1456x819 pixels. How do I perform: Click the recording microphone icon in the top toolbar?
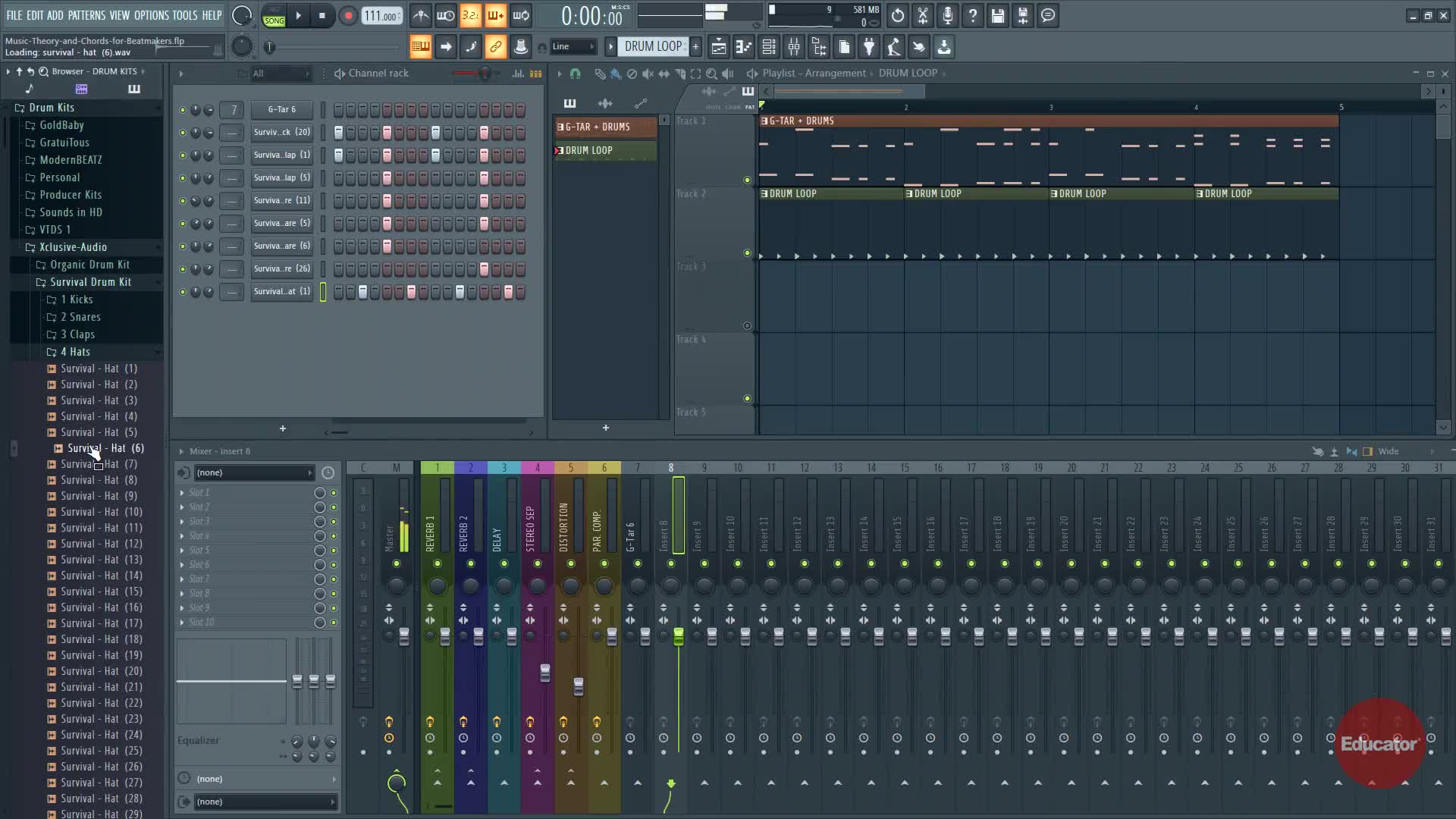coord(947,15)
